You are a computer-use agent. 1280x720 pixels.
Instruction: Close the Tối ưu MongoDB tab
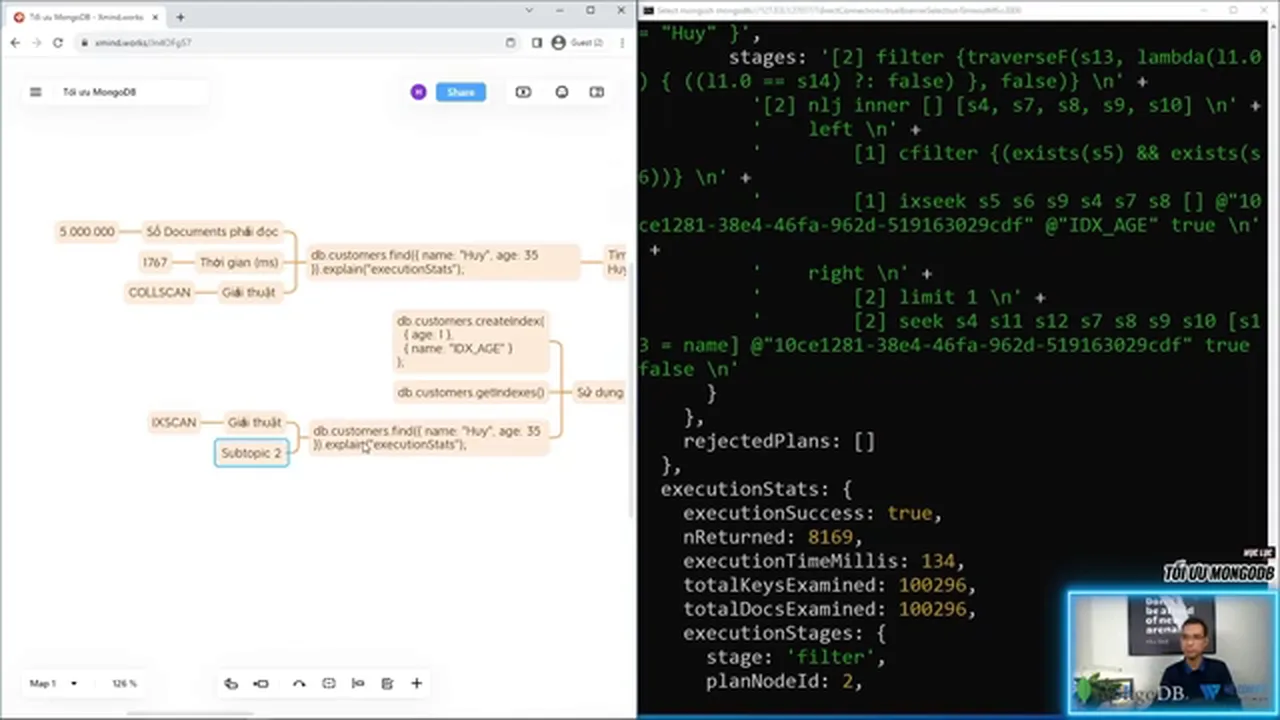click(154, 17)
